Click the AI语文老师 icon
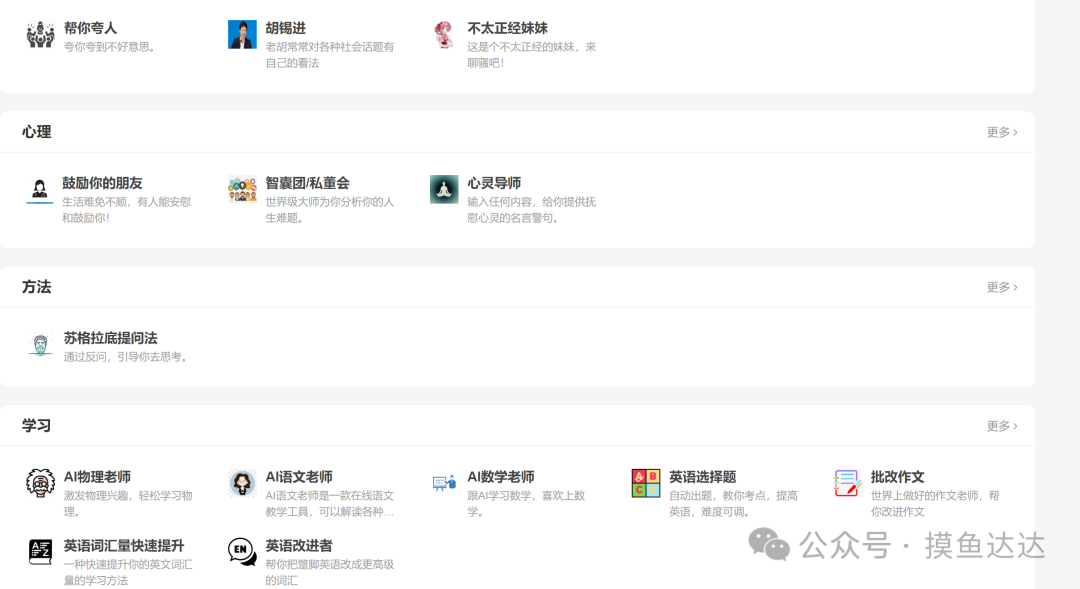Screen dimensions: 1080x589 [242, 483]
